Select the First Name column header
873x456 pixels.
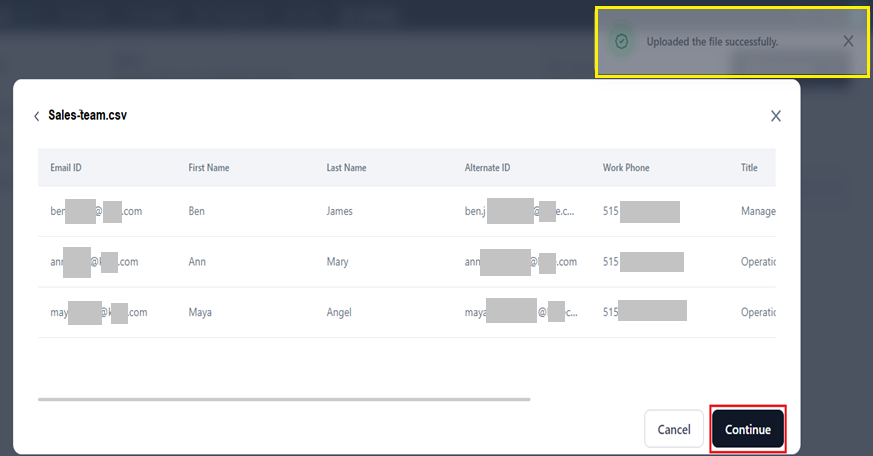click(x=209, y=168)
